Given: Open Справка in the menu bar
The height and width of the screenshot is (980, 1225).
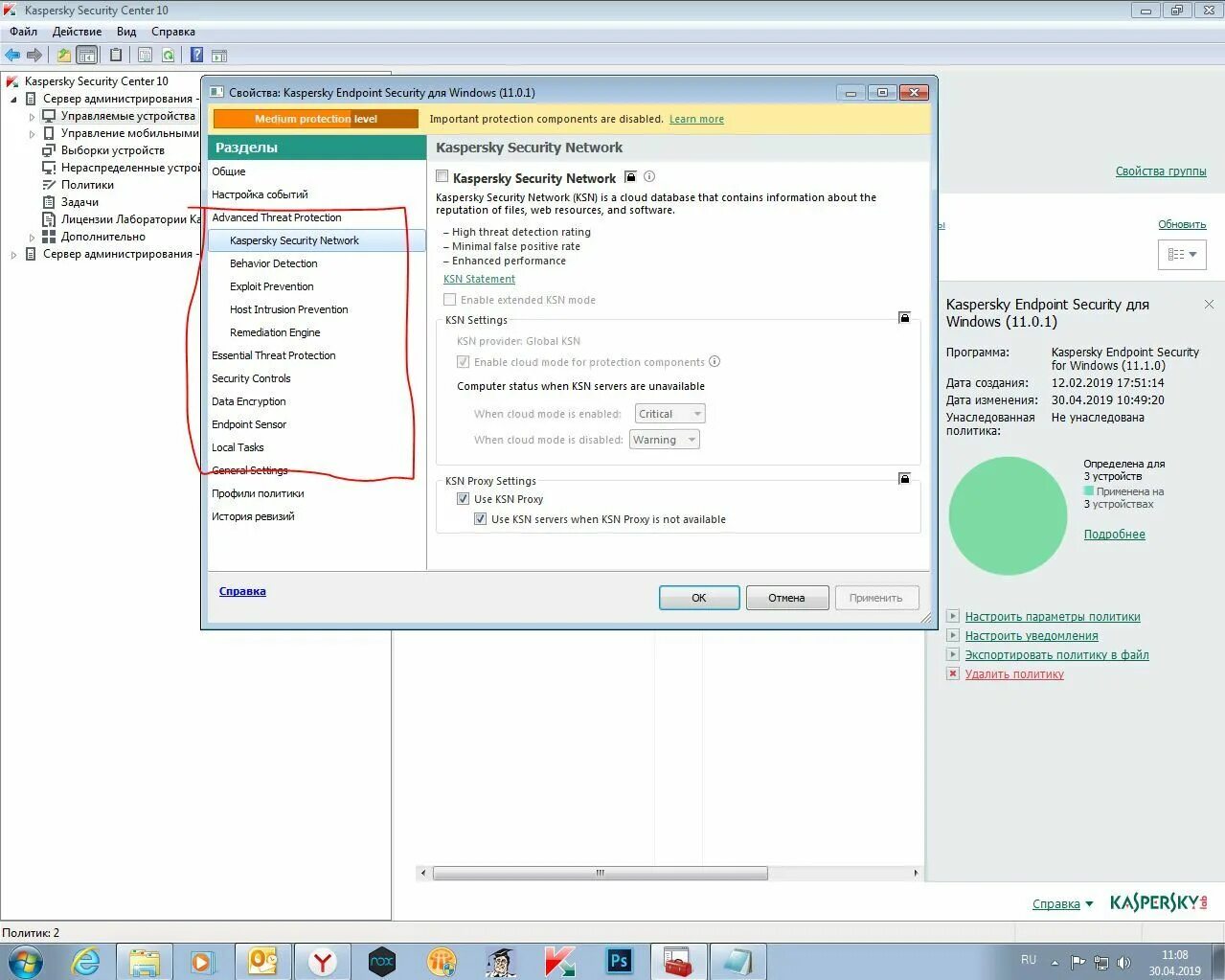Looking at the screenshot, I should 173,32.
